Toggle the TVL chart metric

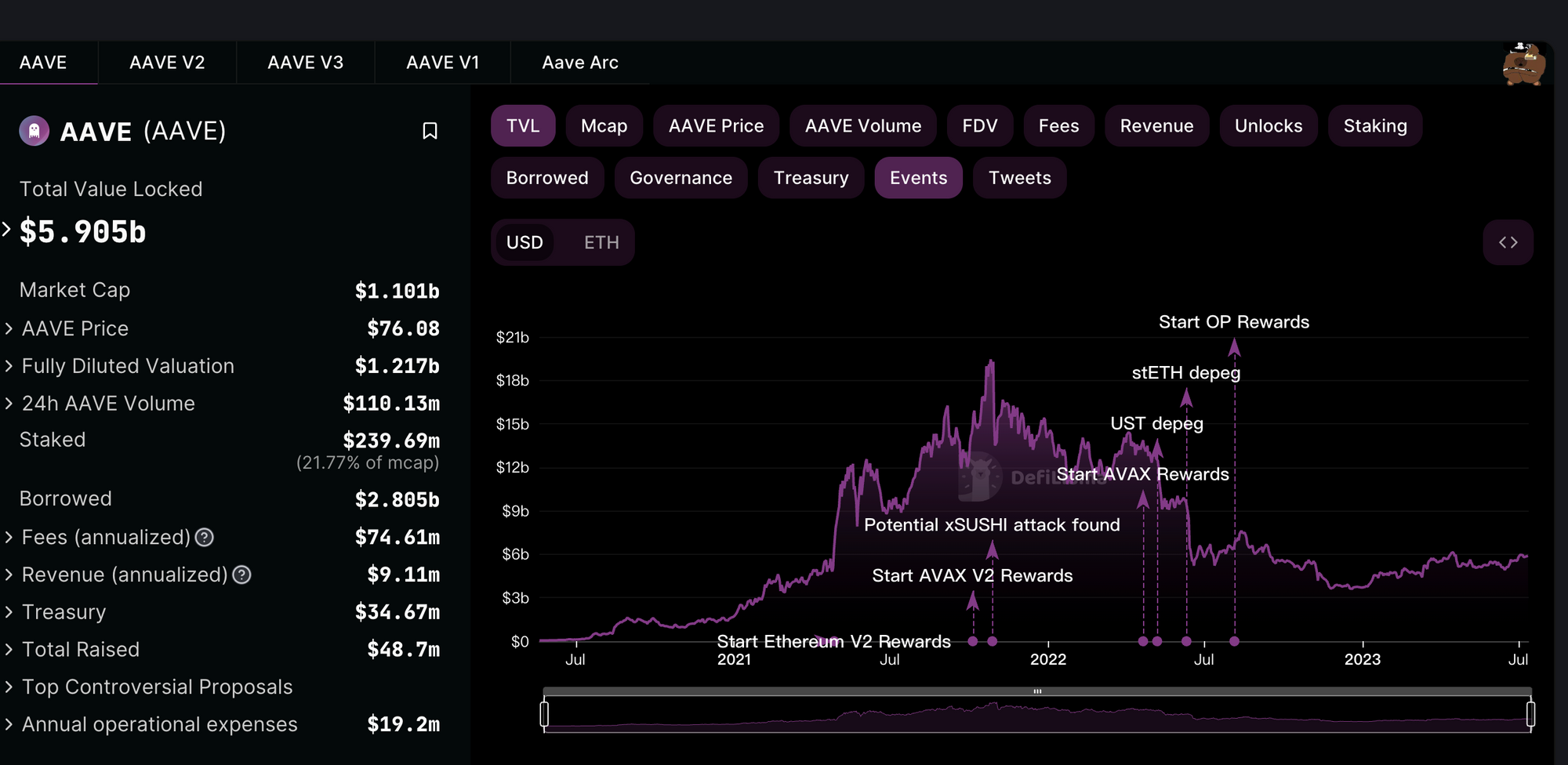pos(523,126)
